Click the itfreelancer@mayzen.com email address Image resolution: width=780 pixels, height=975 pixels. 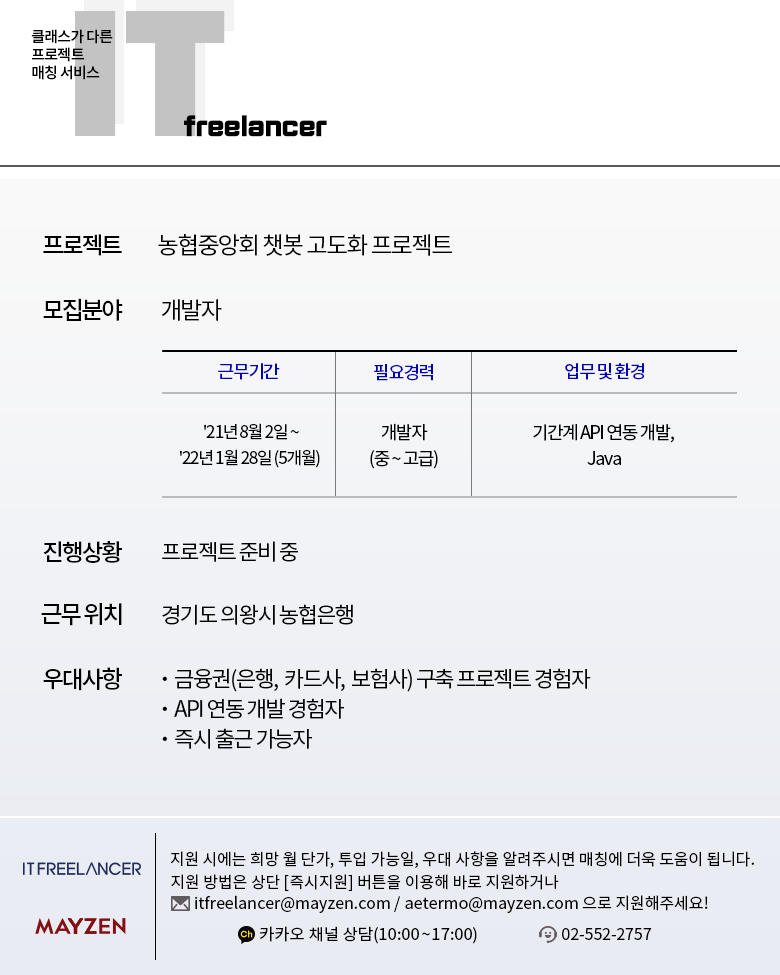[292, 903]
